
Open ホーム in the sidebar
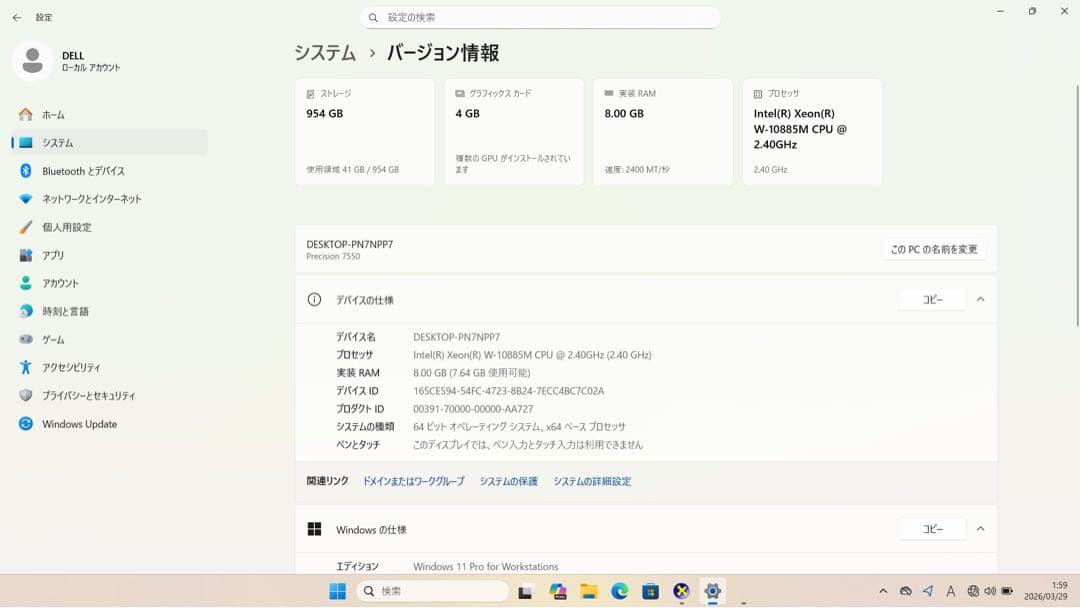click(x=109, y=114)
